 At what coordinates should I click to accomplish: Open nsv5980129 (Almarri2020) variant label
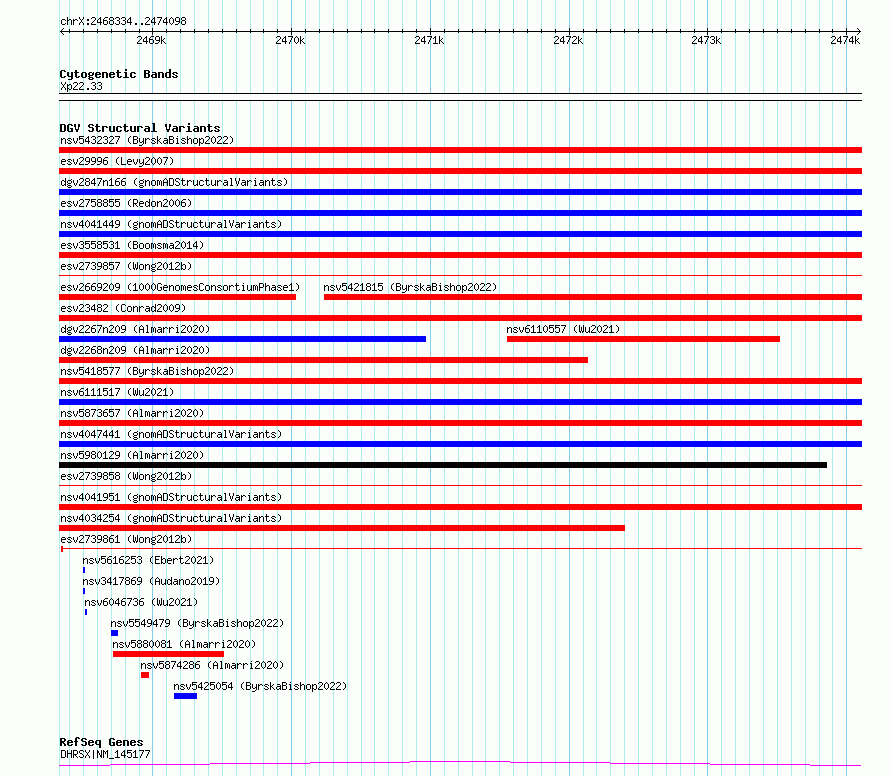132,455
